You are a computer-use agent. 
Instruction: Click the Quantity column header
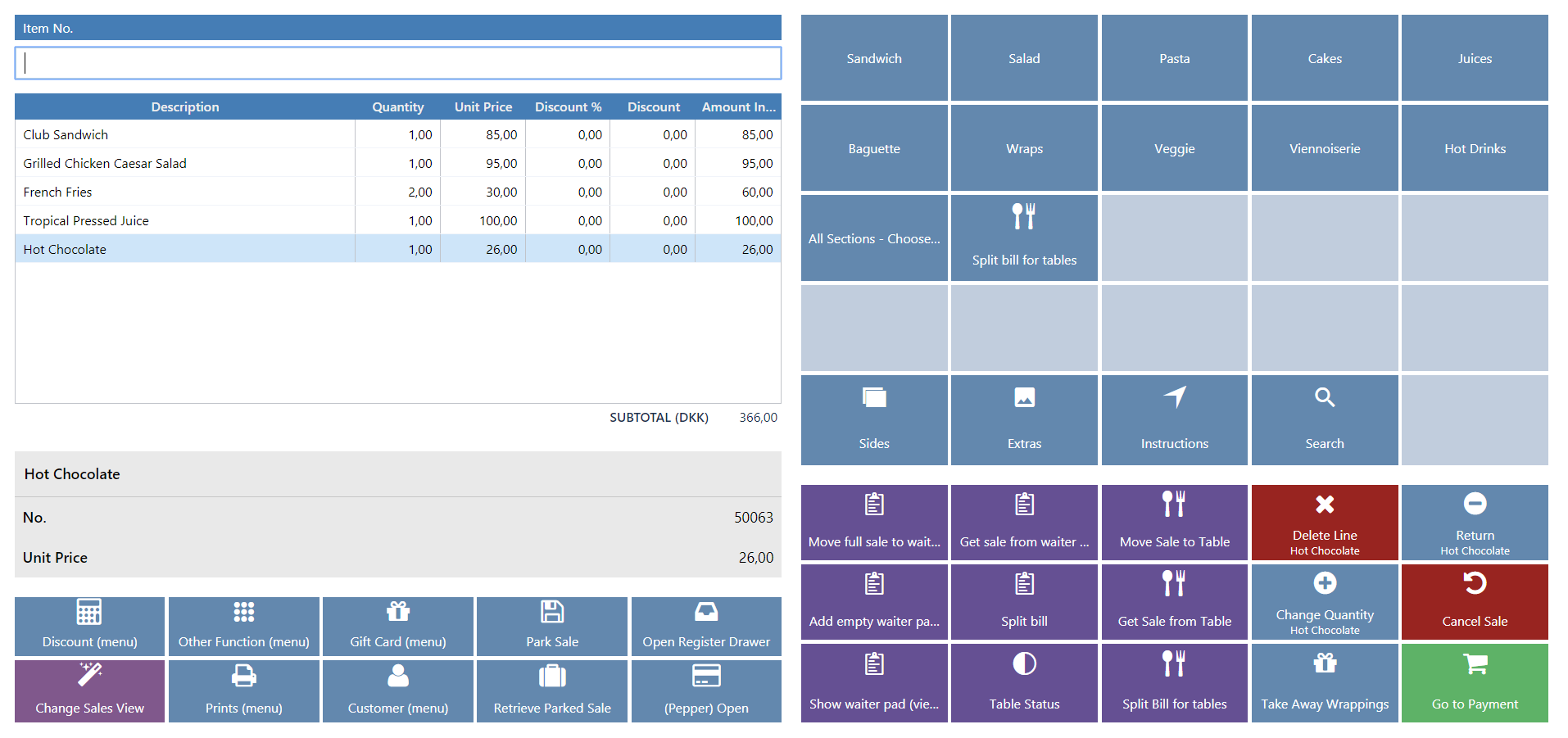pos(398,106)
